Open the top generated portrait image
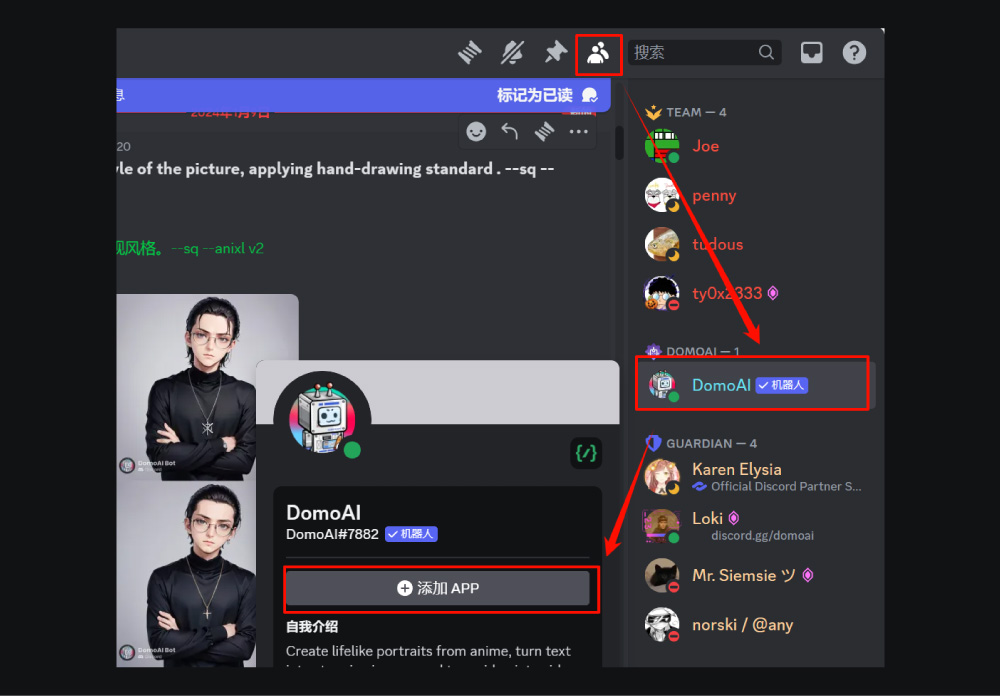 click(207, 387)
